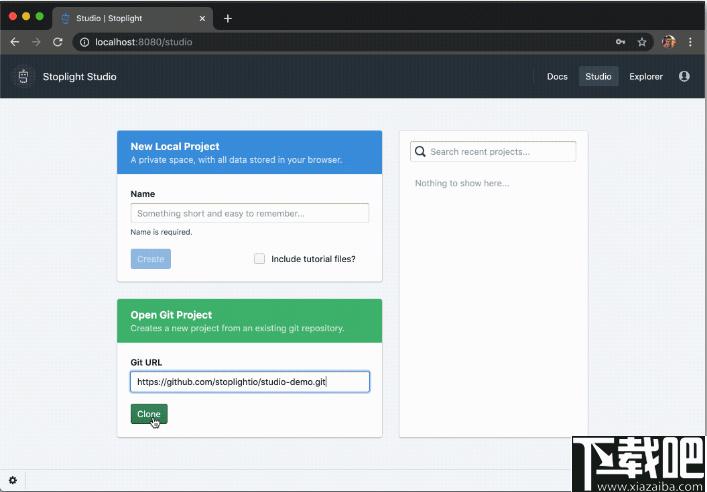This screenshot has width=707, height=492.
Task: Switch to the Studio navigation item
Action: tap(598, 76)
